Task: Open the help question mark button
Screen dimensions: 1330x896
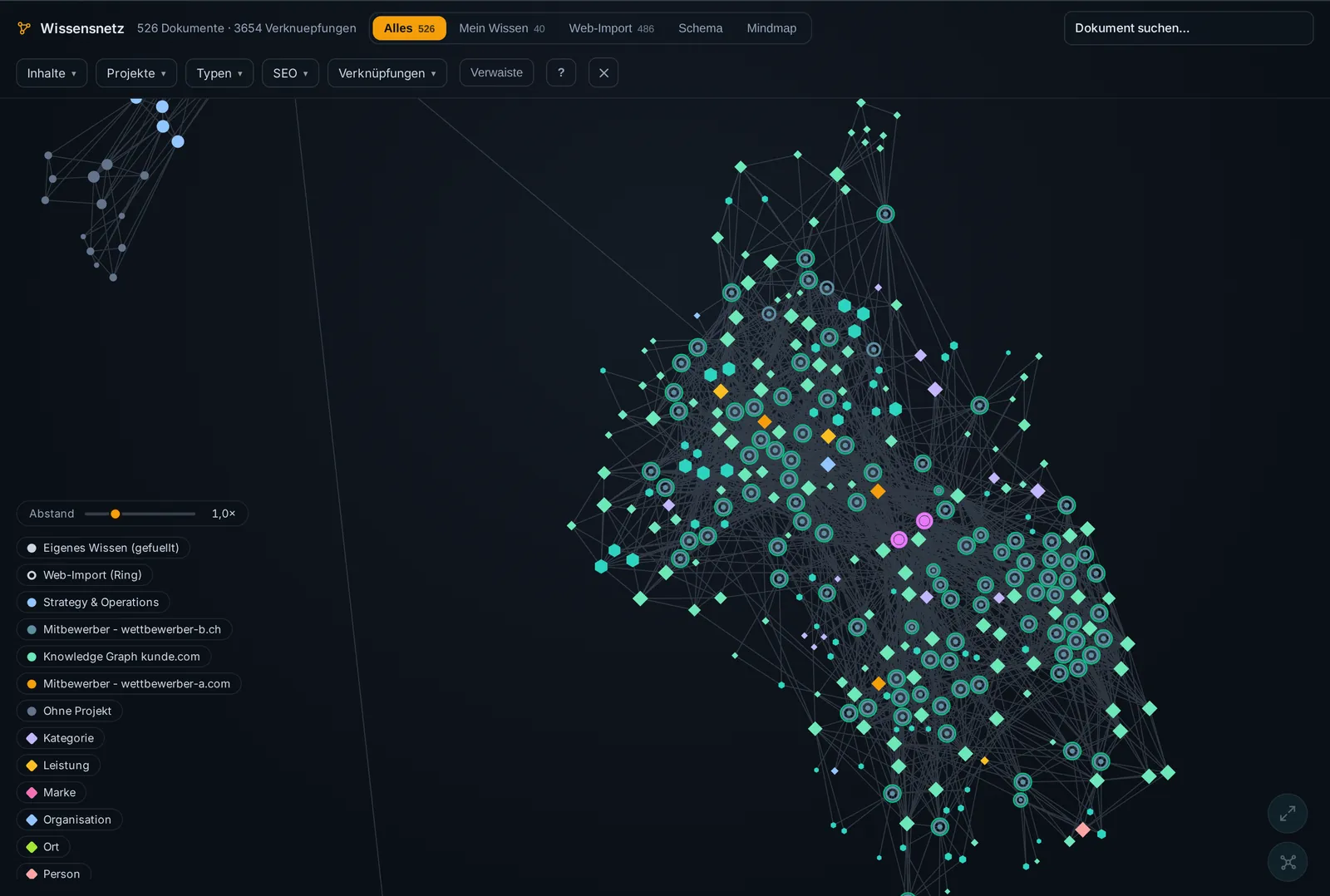Action: [x=561, y=72]
